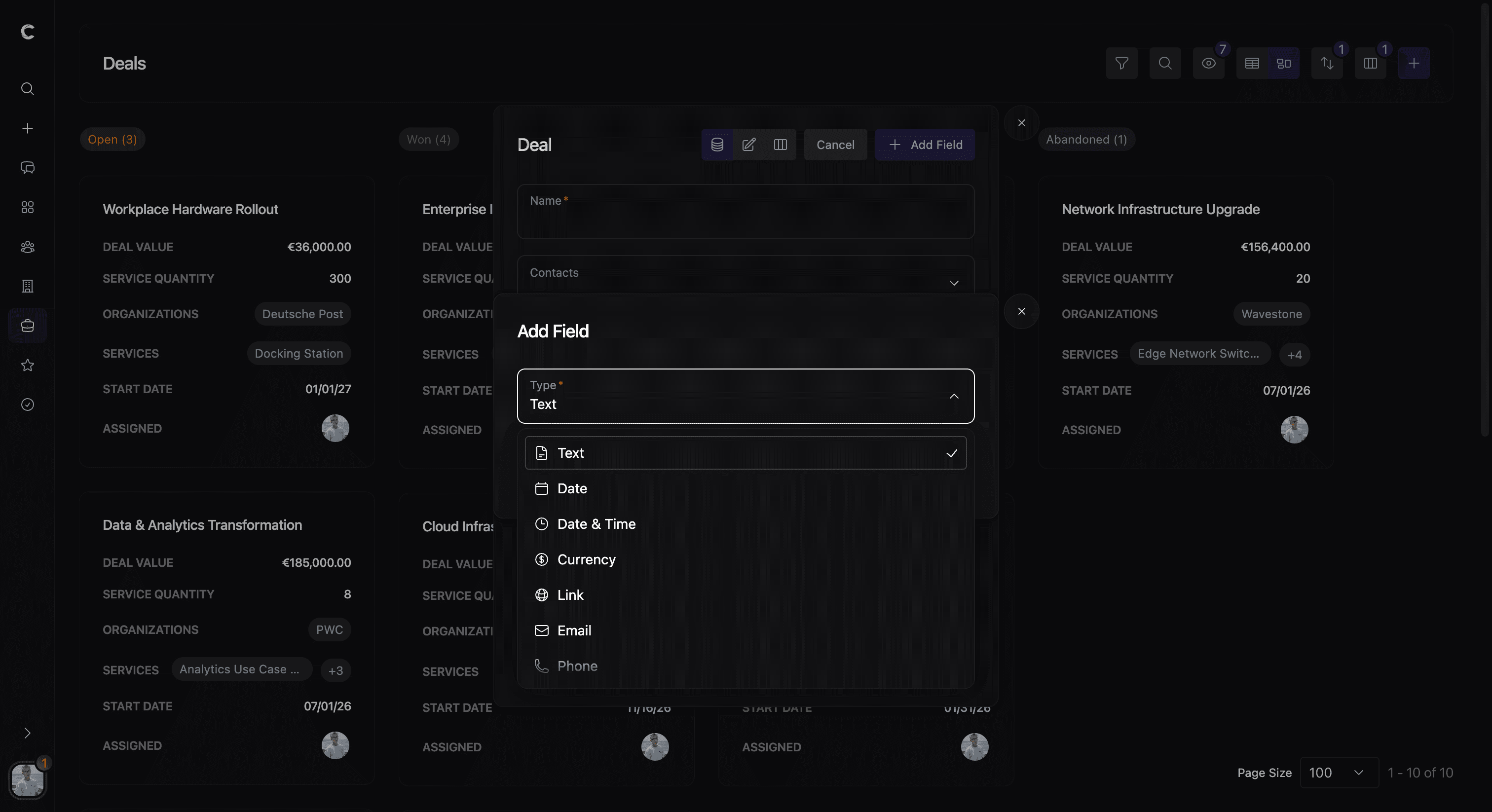Toggle the eye visibility icon in toolbar
The width and height of the screenshot is (1492, 812).
click(1208, 63)
